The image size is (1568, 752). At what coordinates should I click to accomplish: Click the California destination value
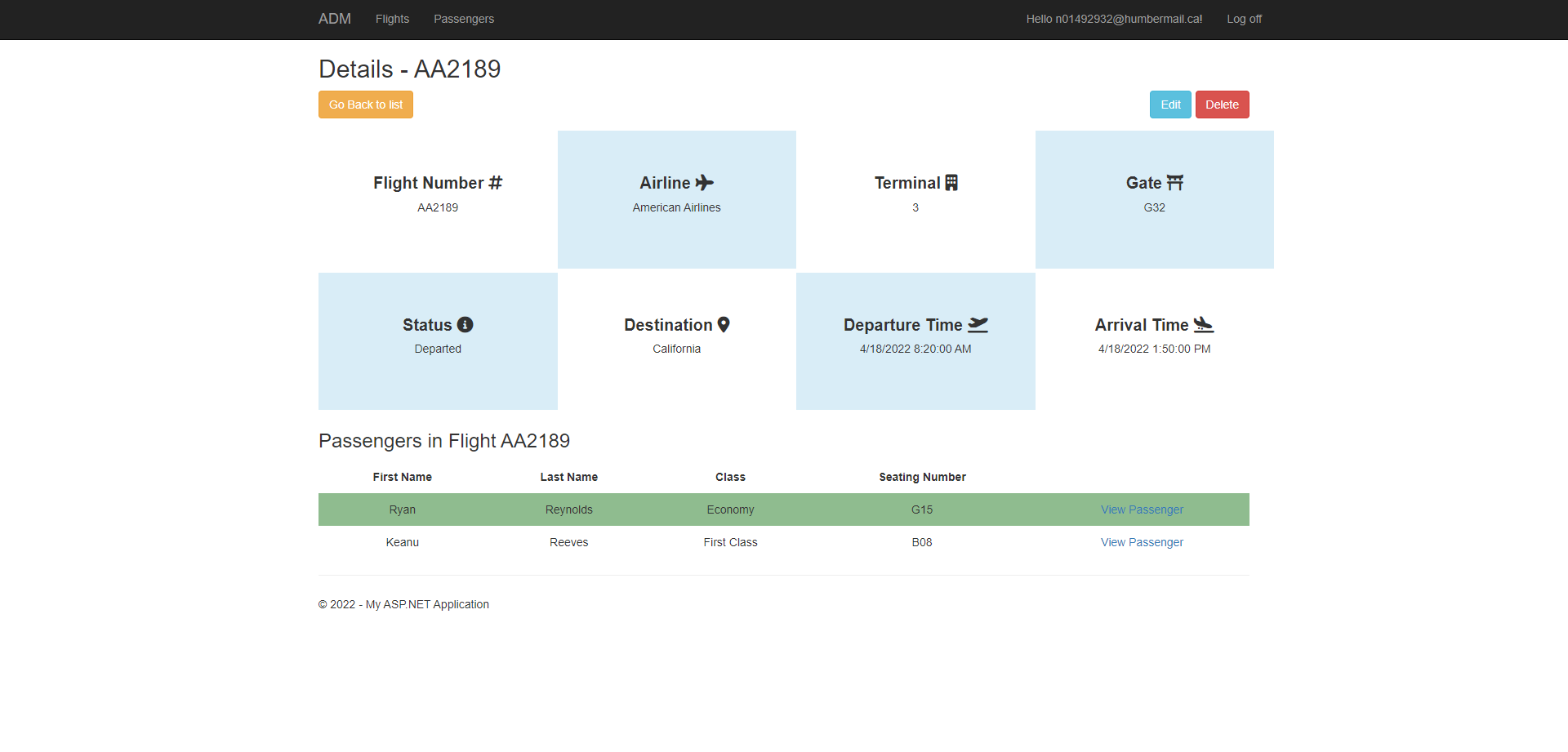click(x=676, y=349)
